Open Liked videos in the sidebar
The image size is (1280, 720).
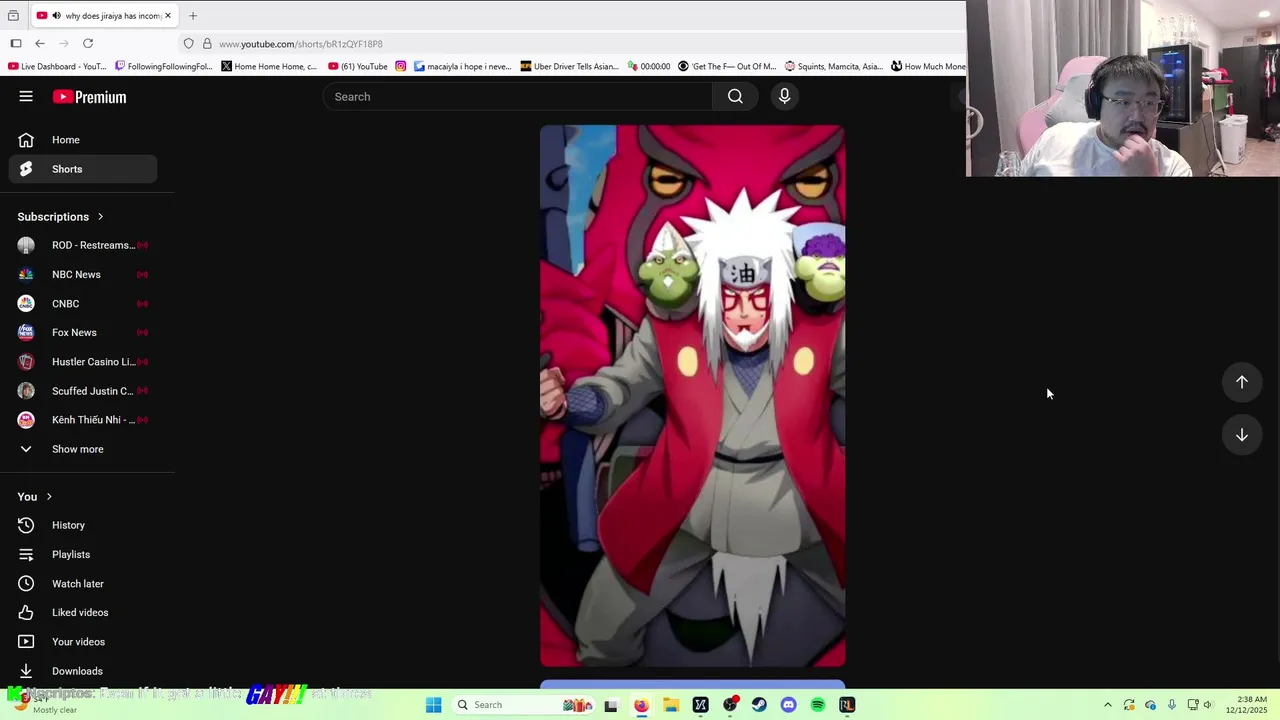click(x=83, y=613)
